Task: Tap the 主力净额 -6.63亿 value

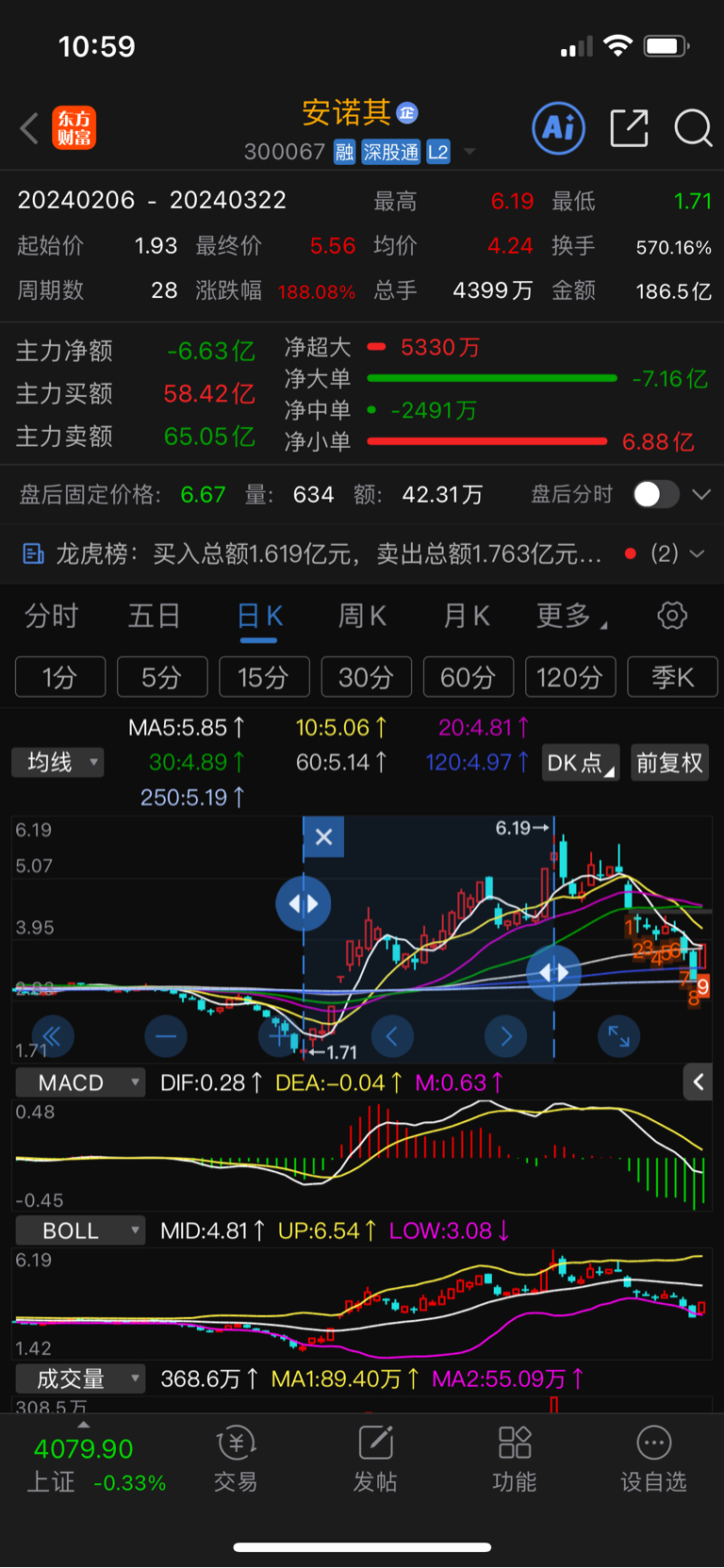Action: pos(211,351)
